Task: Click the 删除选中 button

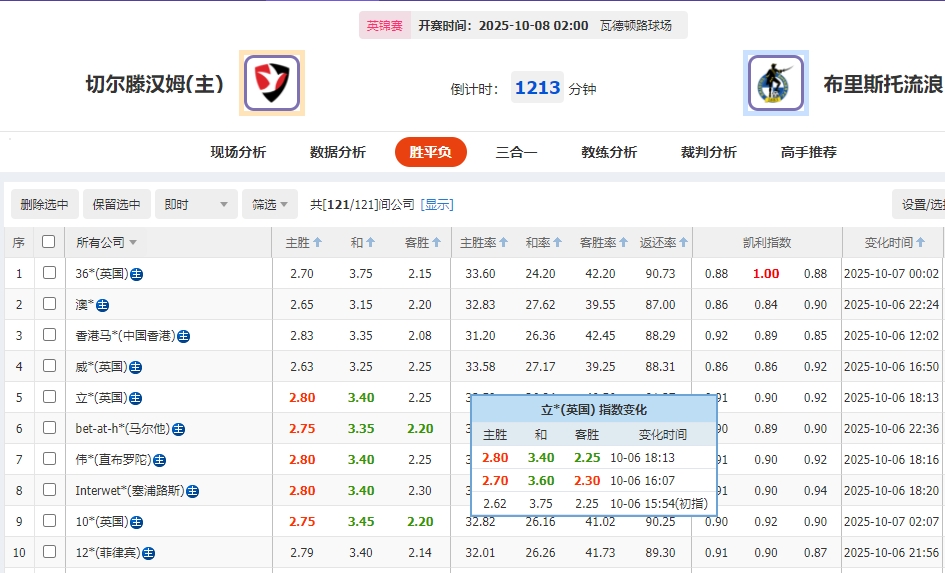Action: pyautogui.click(x=45, y=204)
